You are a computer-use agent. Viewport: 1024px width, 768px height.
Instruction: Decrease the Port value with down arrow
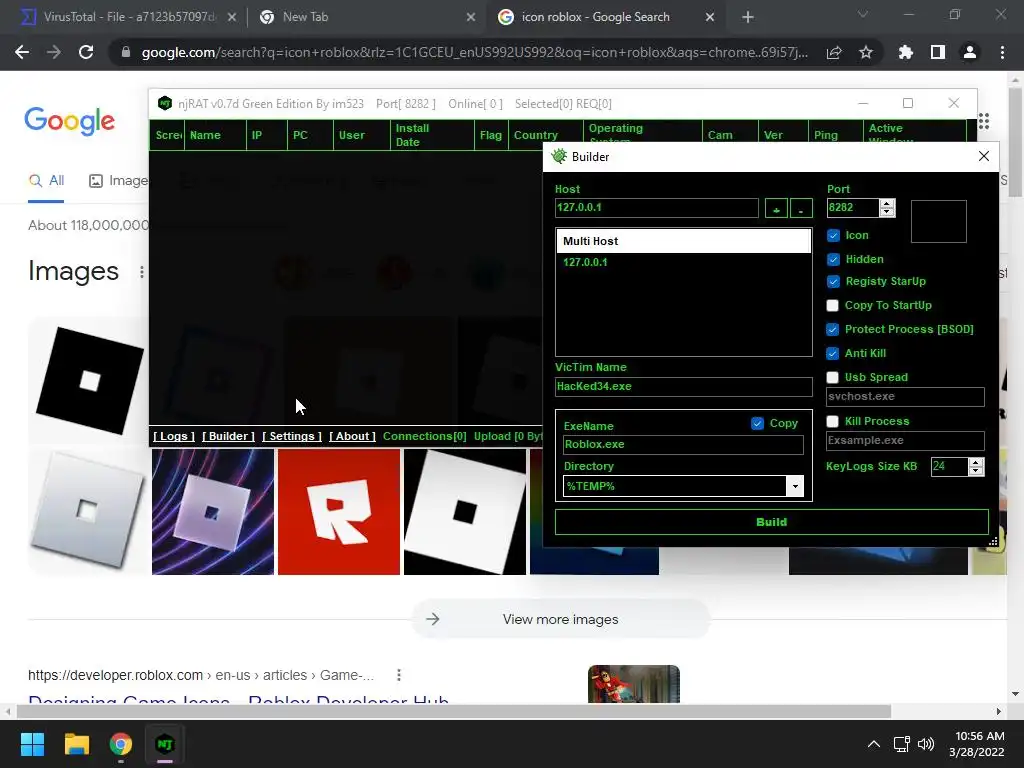(x=887, y=212)
